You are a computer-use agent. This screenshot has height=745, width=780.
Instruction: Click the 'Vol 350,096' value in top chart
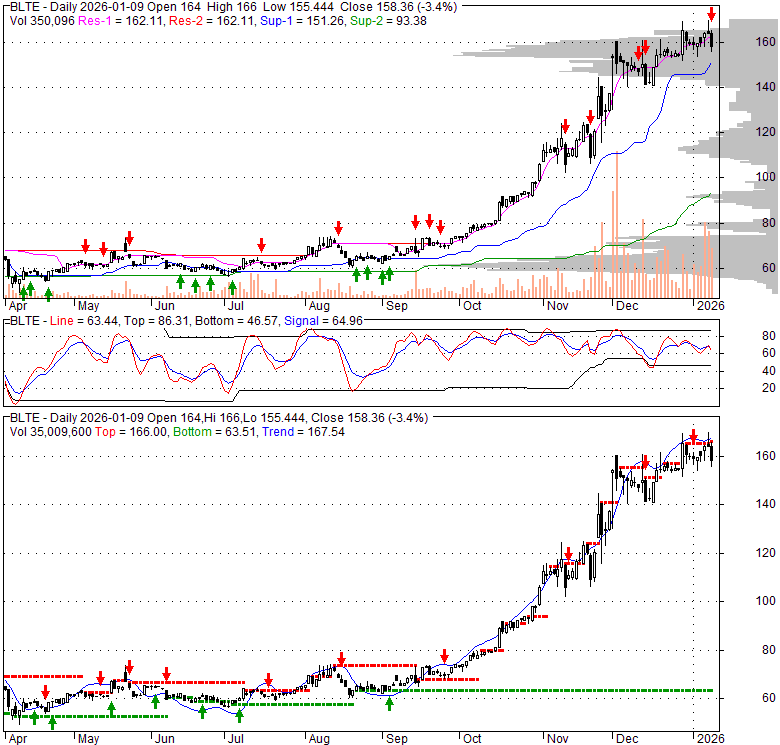pos(42,21)
